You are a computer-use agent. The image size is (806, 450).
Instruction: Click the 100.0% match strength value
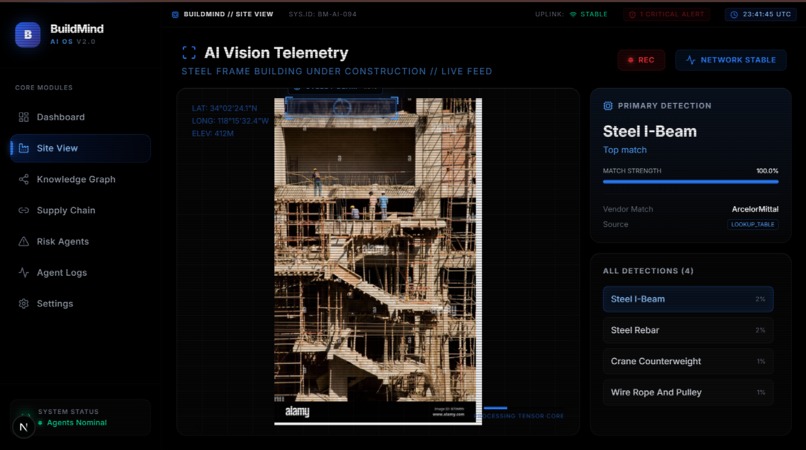767,171
